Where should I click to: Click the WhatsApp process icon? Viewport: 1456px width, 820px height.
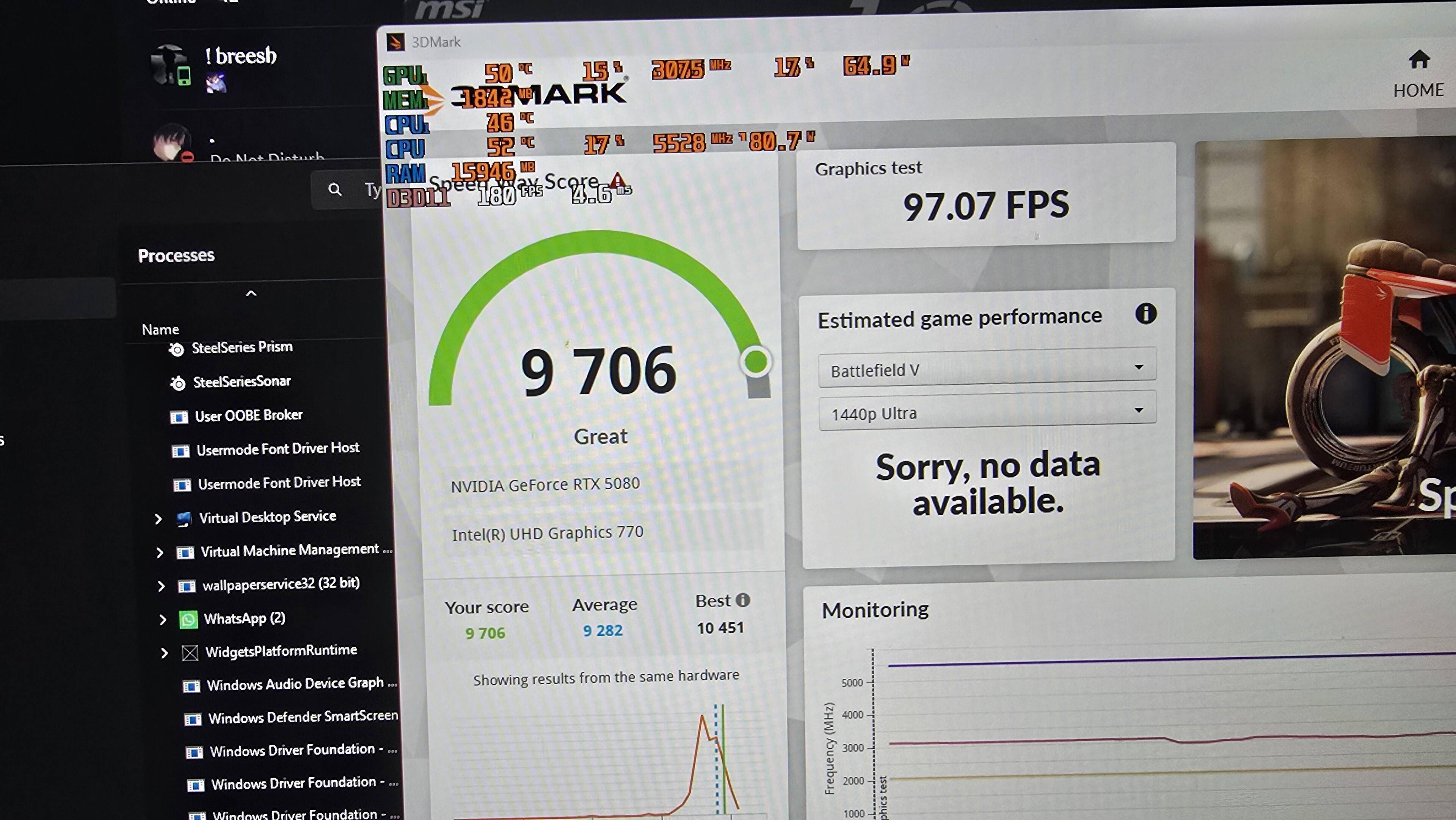tap(188, 620)
